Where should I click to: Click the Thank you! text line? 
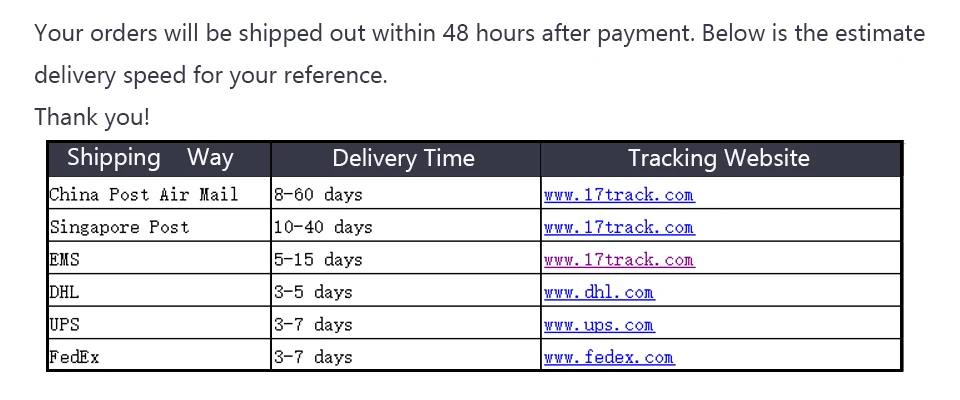pyautogui.click(x=92, y=117)
